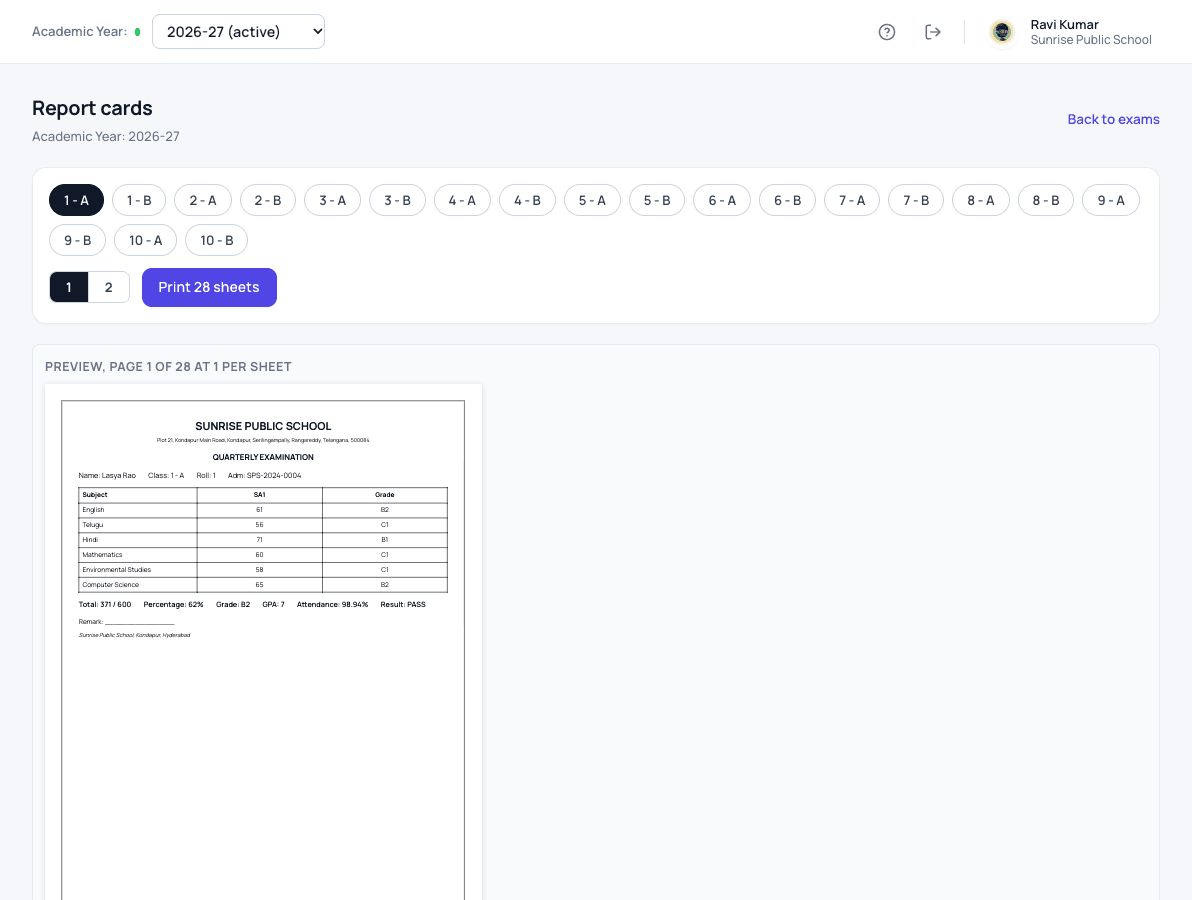The width and height of the screenshot is (1192, 900).
Task: Click QUARTERLY EXAMINATION heading in preview
Action: [x=263, y=457]
